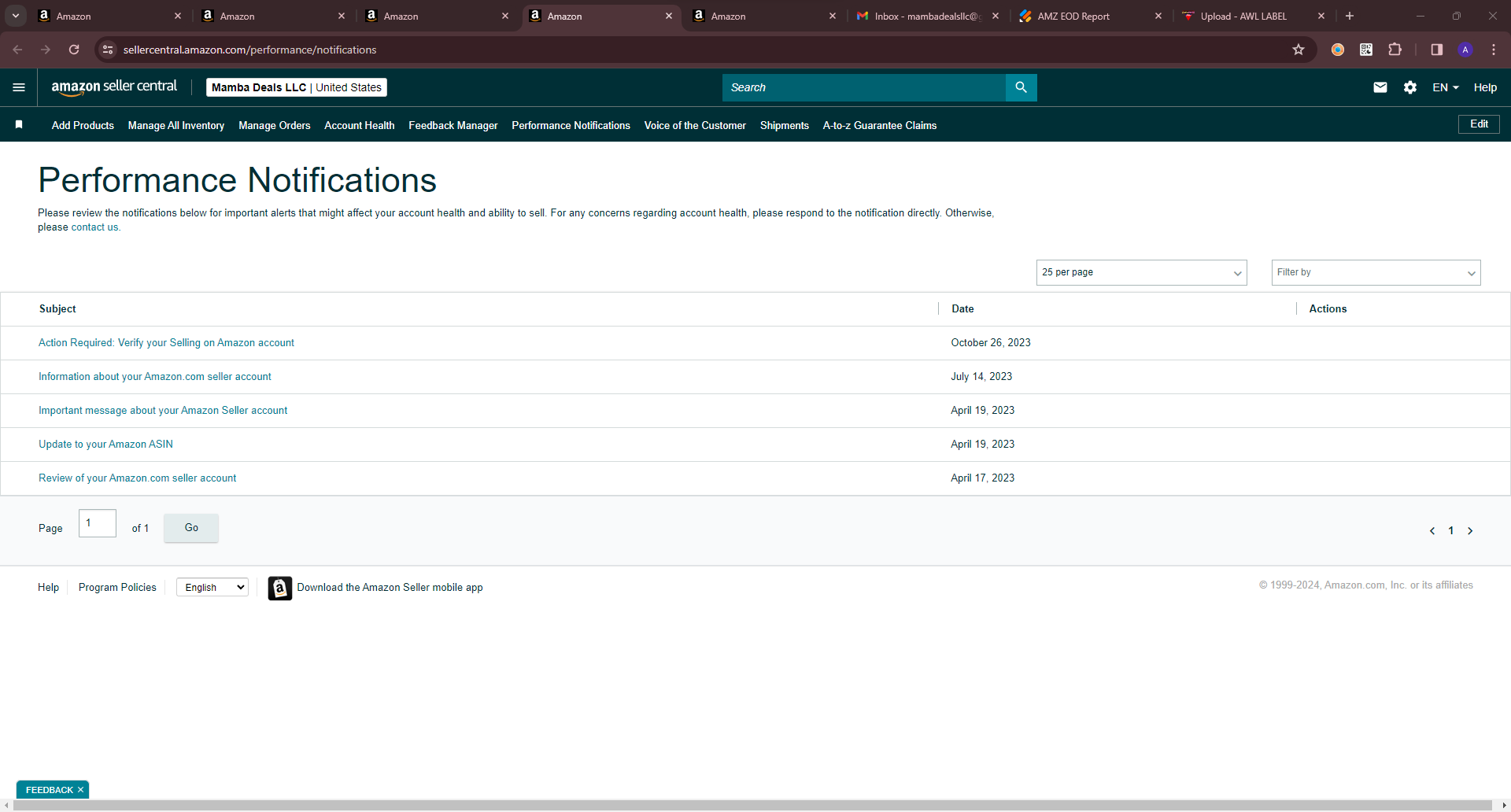
Task: Click the orange circular extension icon
Action: 1338,50
